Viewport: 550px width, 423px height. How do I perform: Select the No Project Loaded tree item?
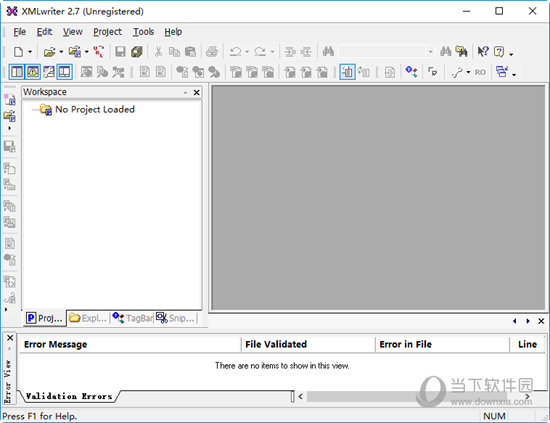pos(95,109)
